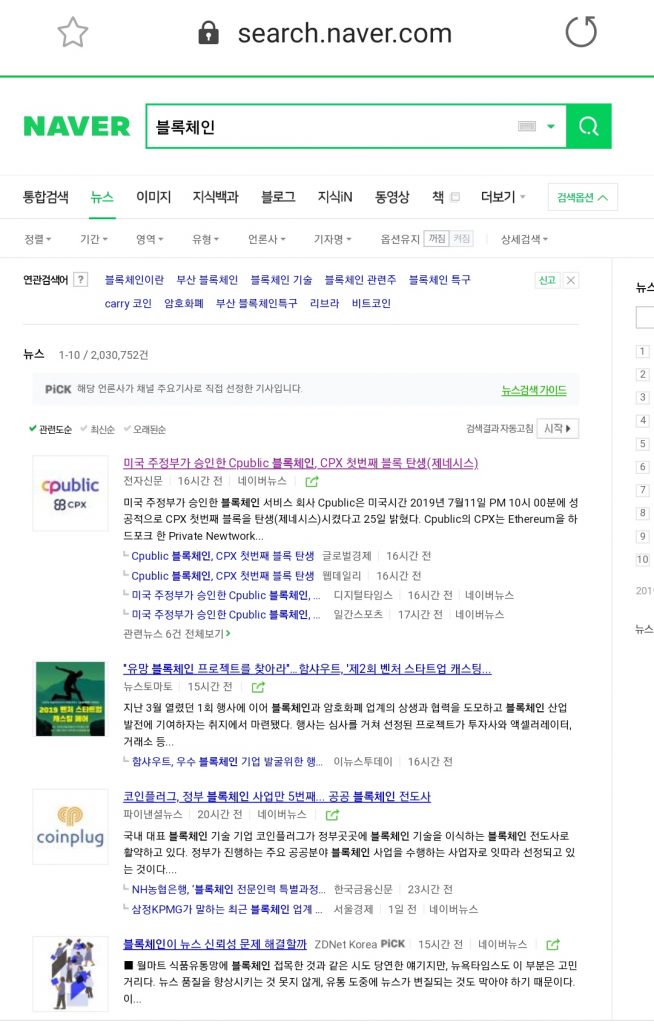
Task: Close the related keywords box
Action: [570, 280]
